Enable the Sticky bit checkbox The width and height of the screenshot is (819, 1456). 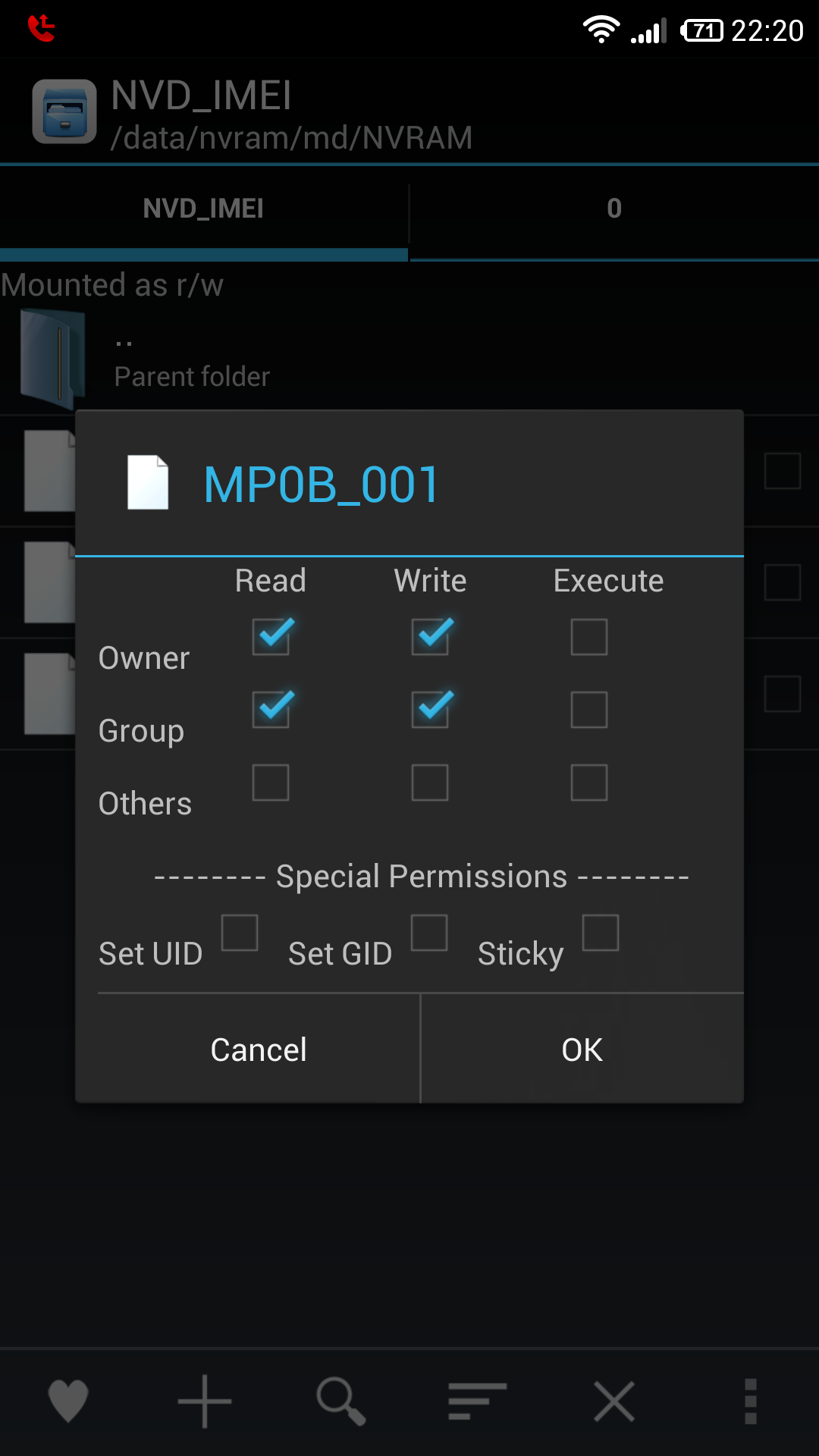click(601, 933)
